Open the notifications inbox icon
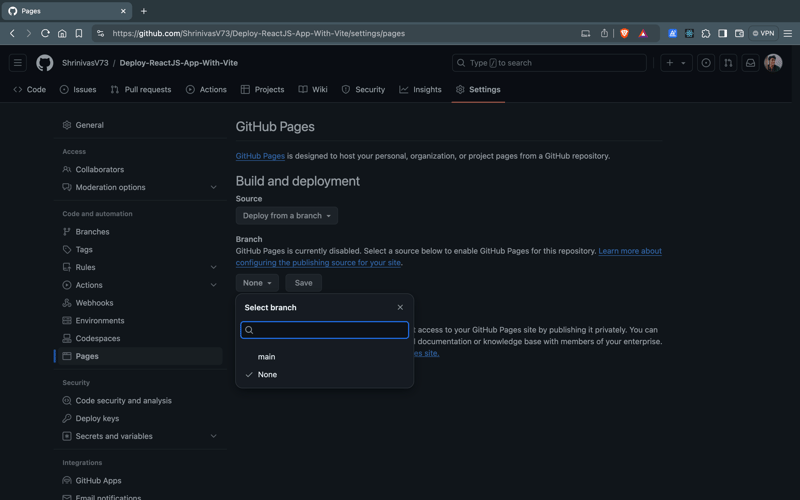Viewport: 800px width, 500px height. 751,63
